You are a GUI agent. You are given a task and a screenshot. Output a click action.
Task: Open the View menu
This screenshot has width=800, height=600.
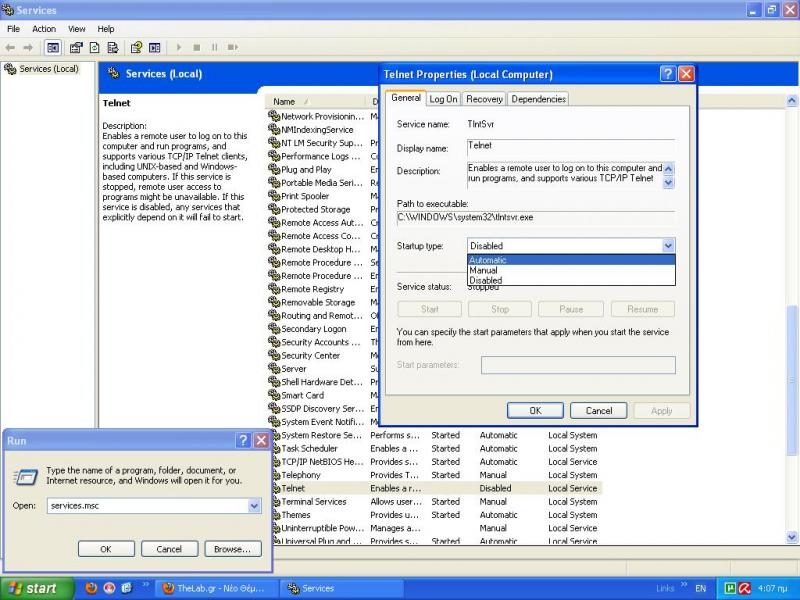[77, 29]
